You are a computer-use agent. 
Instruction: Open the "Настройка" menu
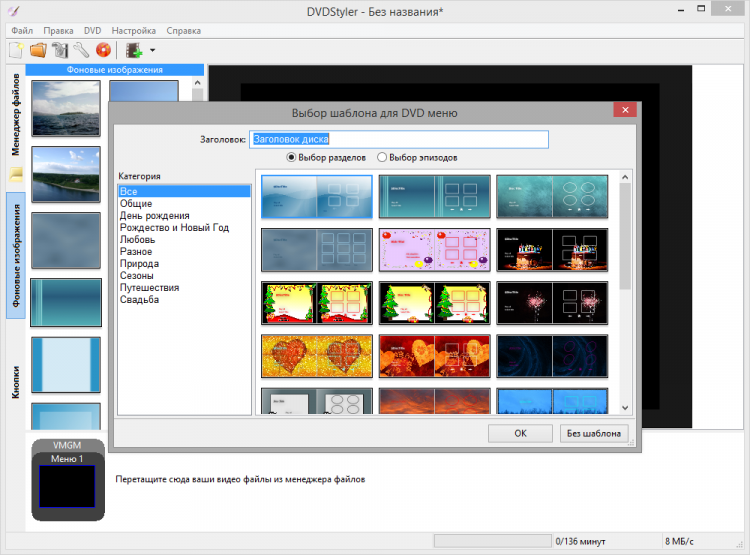pos(132,31)
